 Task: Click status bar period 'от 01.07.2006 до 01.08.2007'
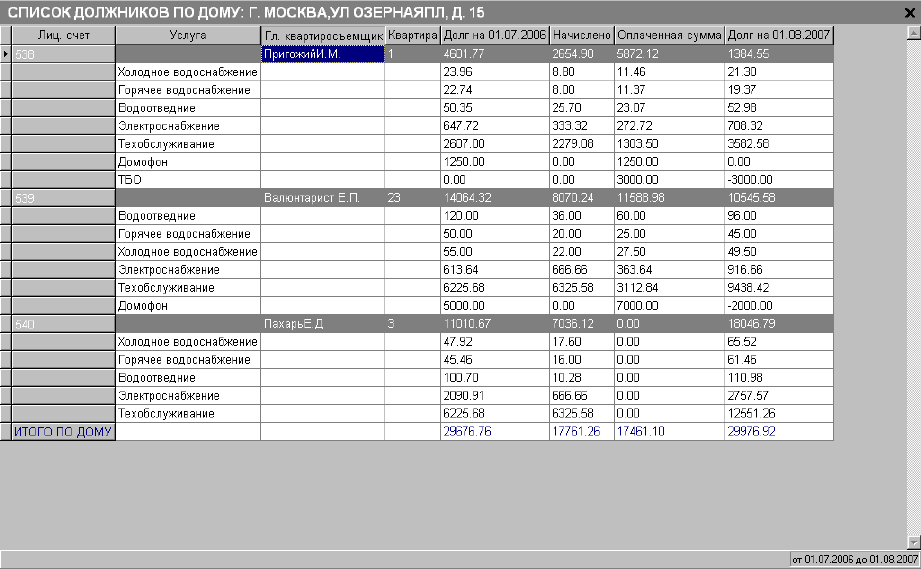pyautogui.click(x=855, y=559)
